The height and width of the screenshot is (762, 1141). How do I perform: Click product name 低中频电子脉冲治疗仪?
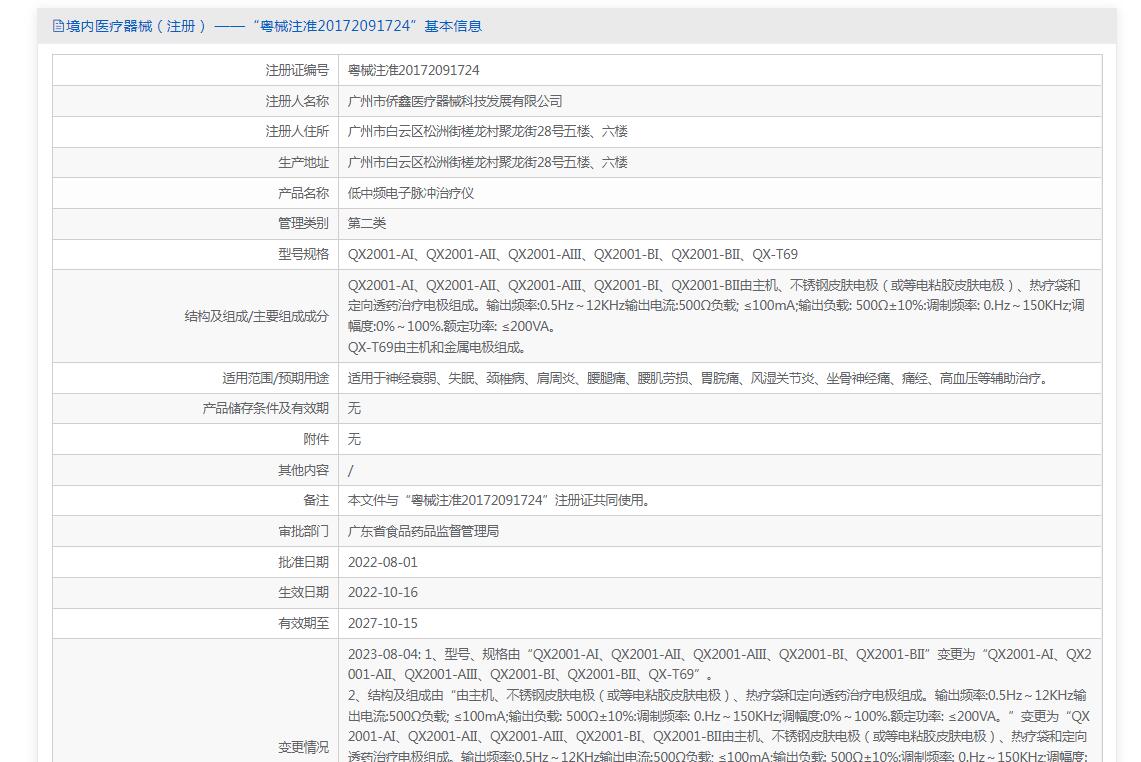[x=410, y=193]
